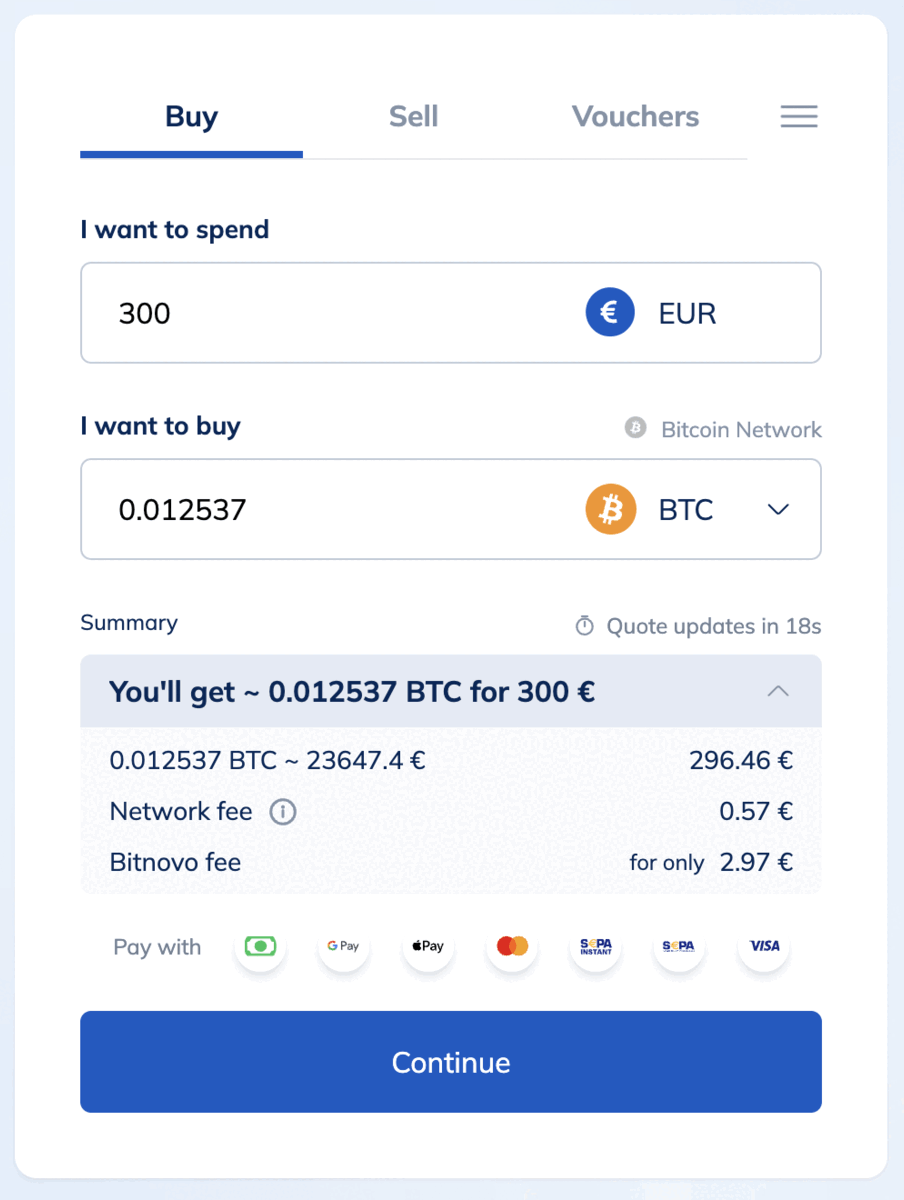The height and width of the screenshot is (1200, 904).
Task: Click the blue Euro currency icon
Action: (x=610, y=313)
